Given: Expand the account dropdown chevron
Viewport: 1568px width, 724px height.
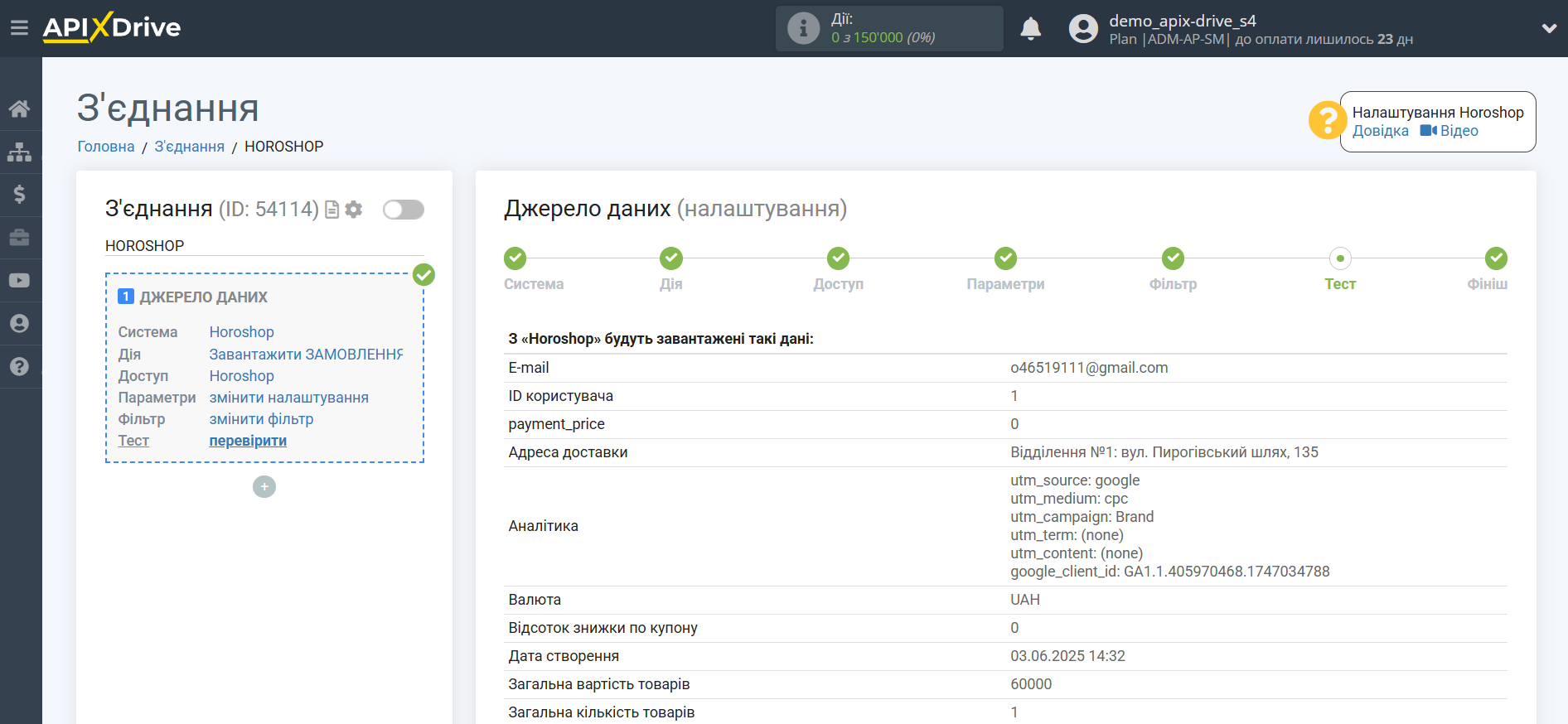Looking at the screenshot, I should tap(1548, 28).
